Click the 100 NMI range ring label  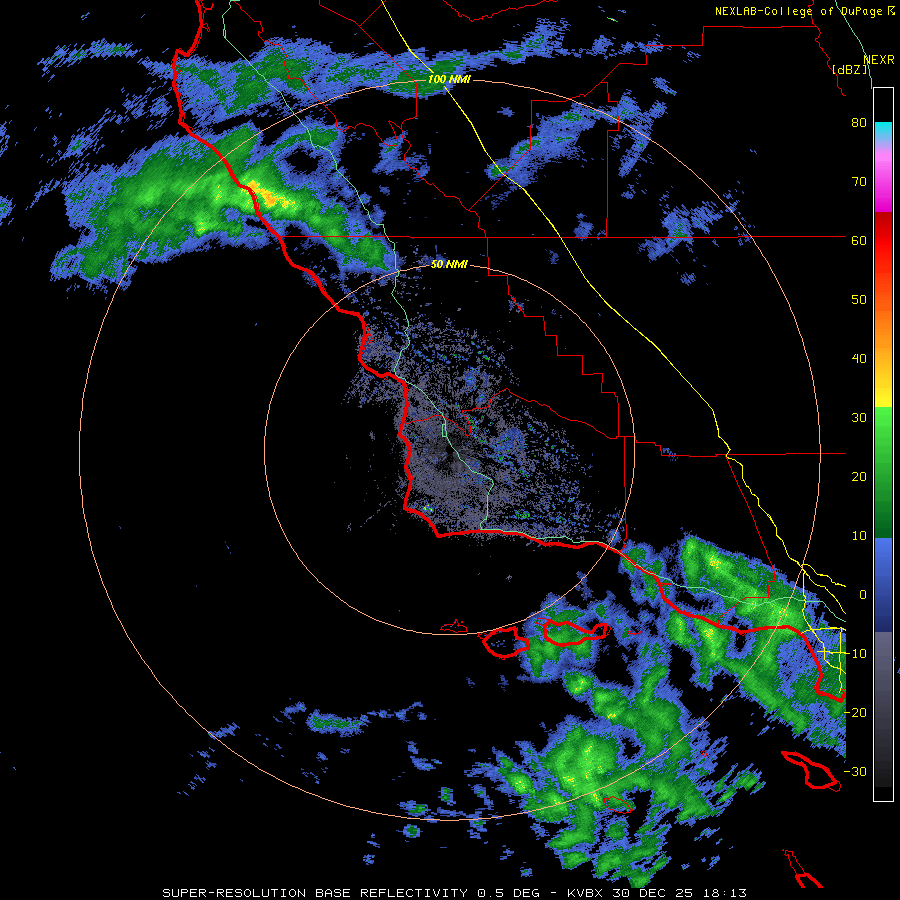[x=449, y=79]
